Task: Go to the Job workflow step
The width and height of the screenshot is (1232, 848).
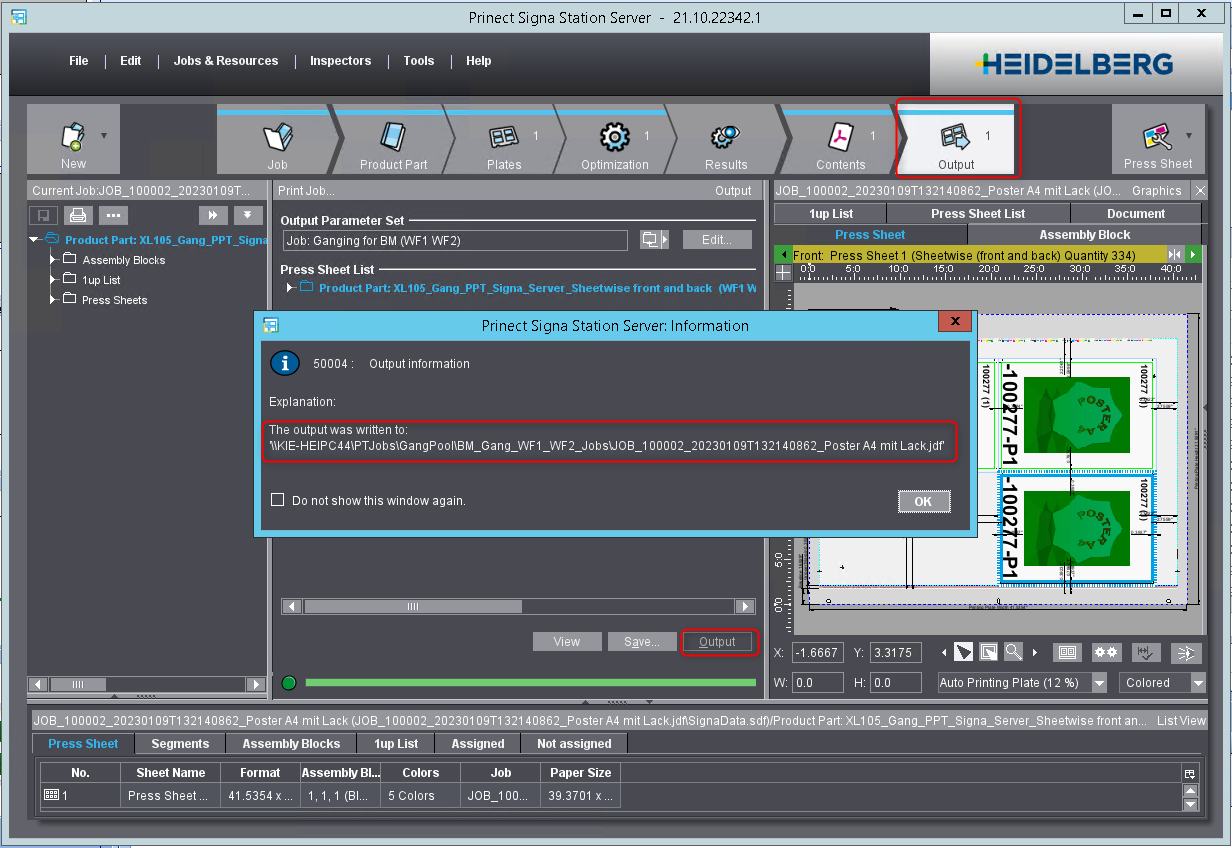Action: [x=277, y=139]
